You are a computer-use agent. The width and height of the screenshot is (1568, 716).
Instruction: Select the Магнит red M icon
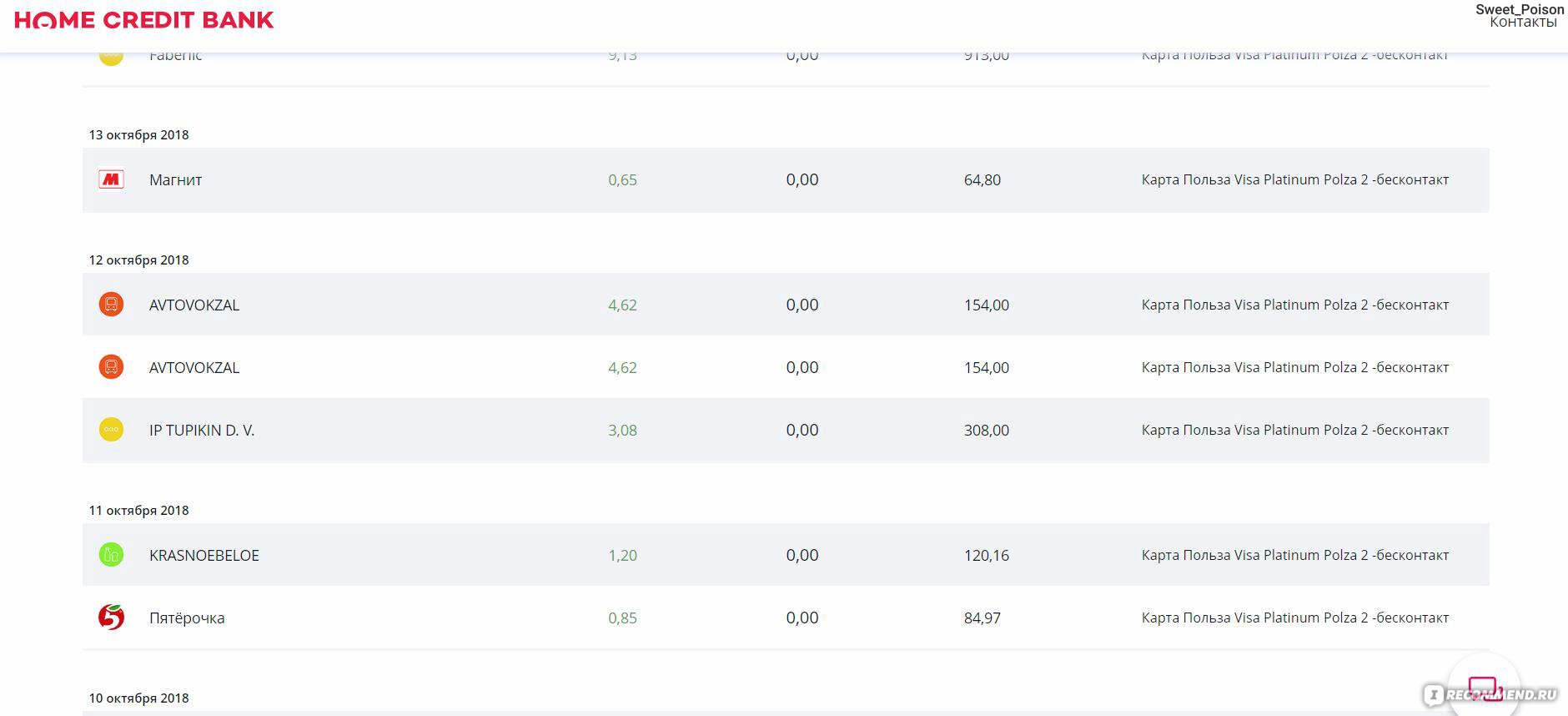(x=111, y=179)
